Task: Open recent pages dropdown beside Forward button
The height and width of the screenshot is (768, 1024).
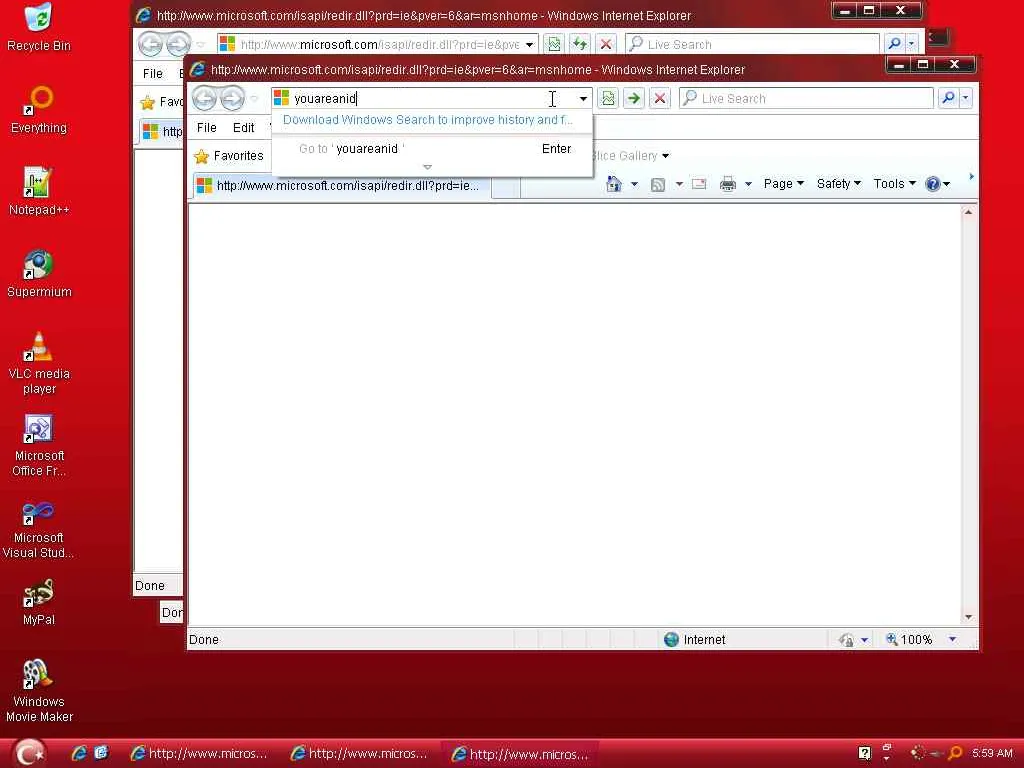Action: click(254, 99)
